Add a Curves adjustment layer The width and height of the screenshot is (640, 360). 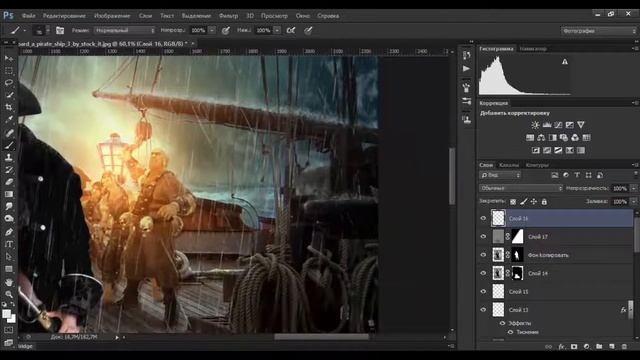click(558, 125)
